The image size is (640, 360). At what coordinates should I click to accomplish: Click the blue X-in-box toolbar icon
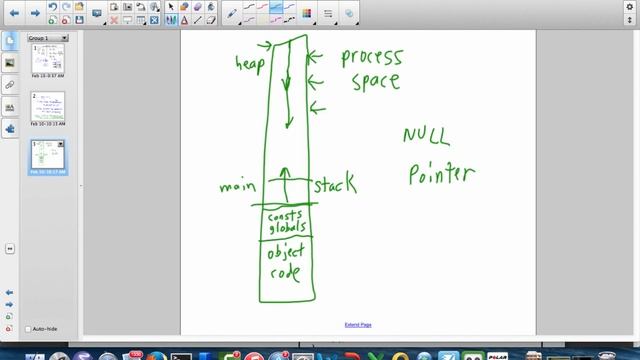coord(154,20)
